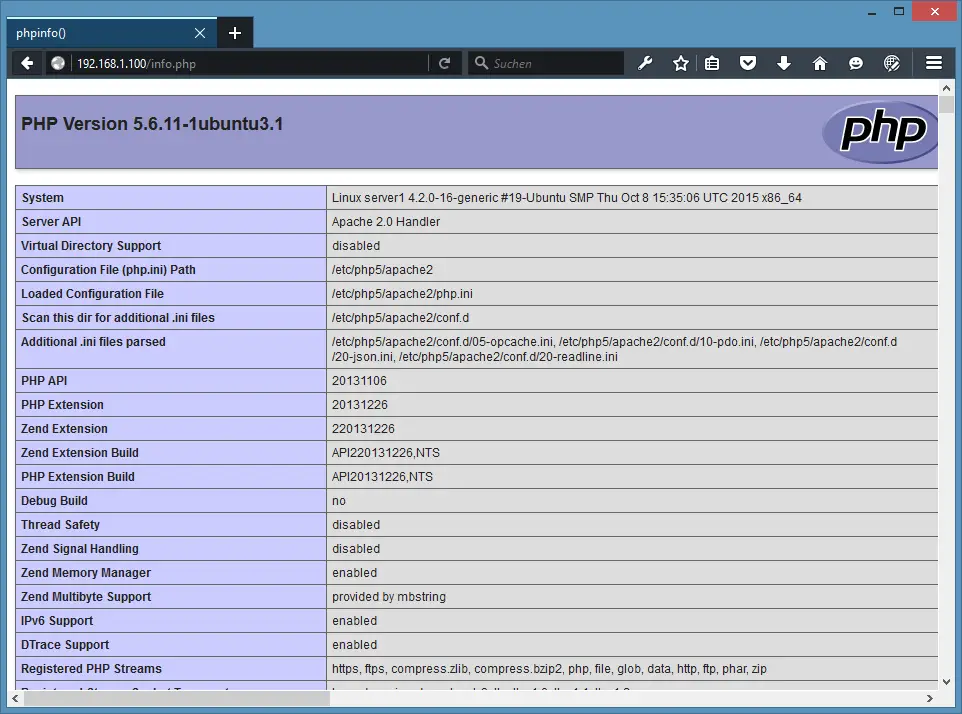
Task: Click the /etc/php5/apache2/conf.d value
Action: pos(400,317)
